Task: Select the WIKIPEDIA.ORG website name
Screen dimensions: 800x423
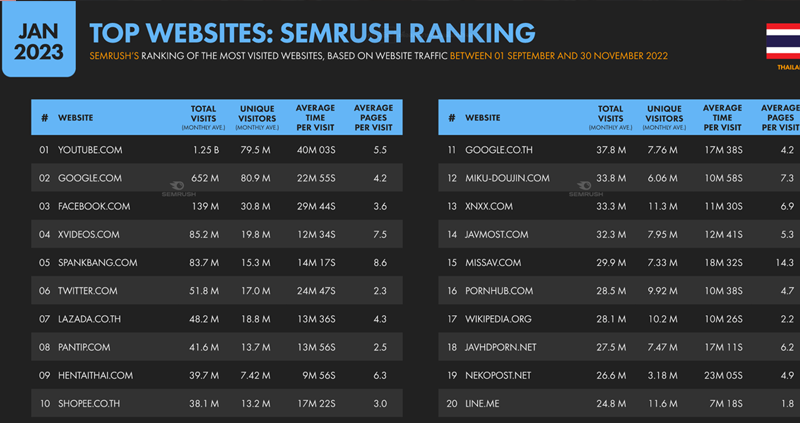Action: (x=498, y=319)
